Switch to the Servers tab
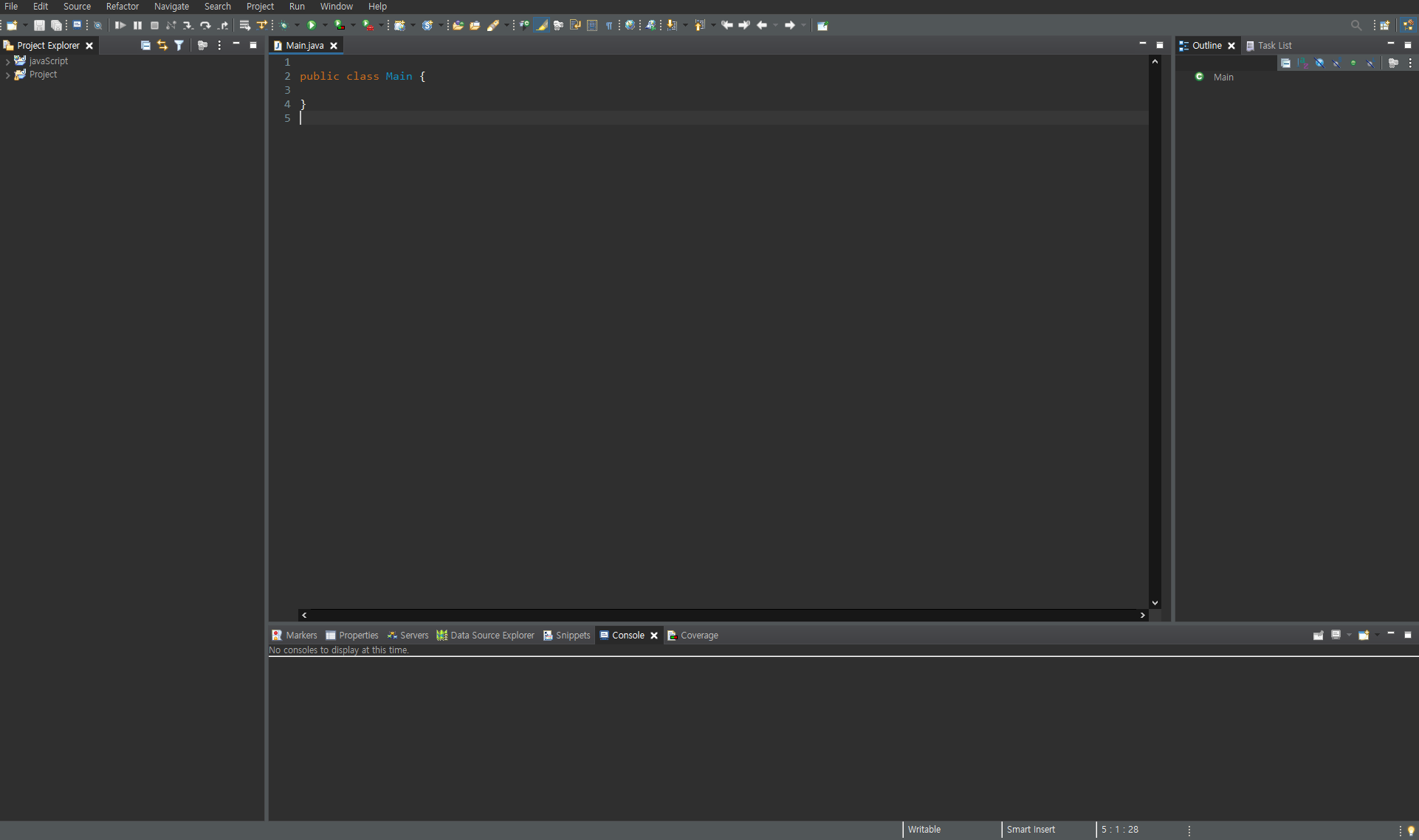 (x=408, y=636)
